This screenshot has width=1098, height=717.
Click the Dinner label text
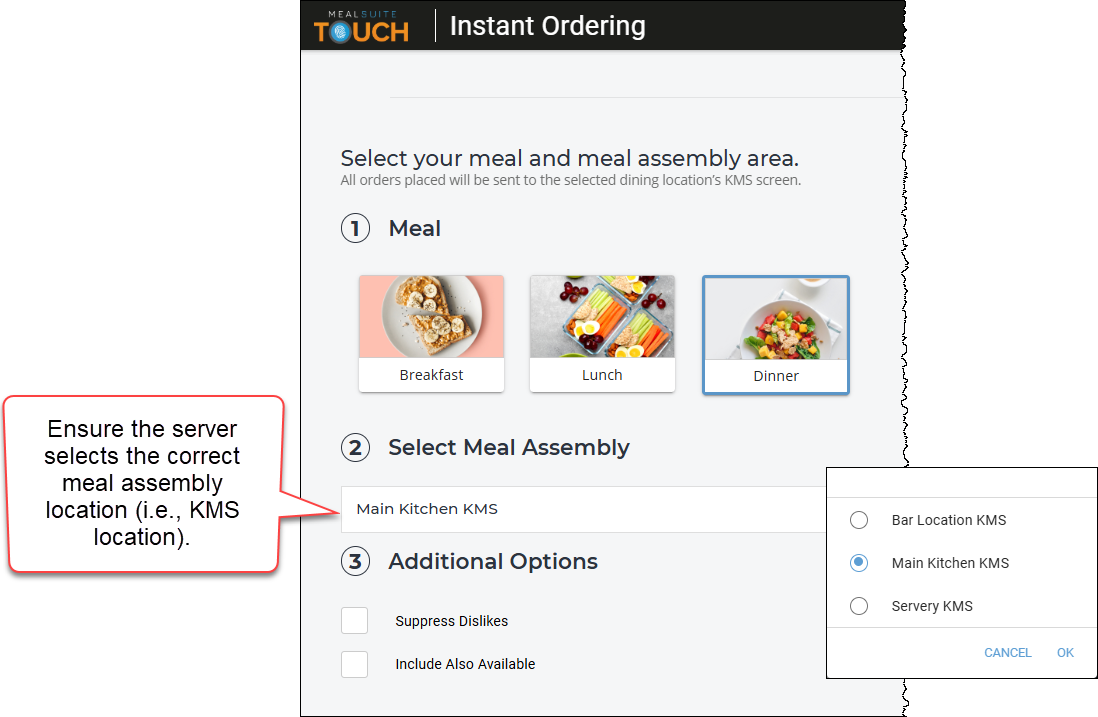point(776,376)
